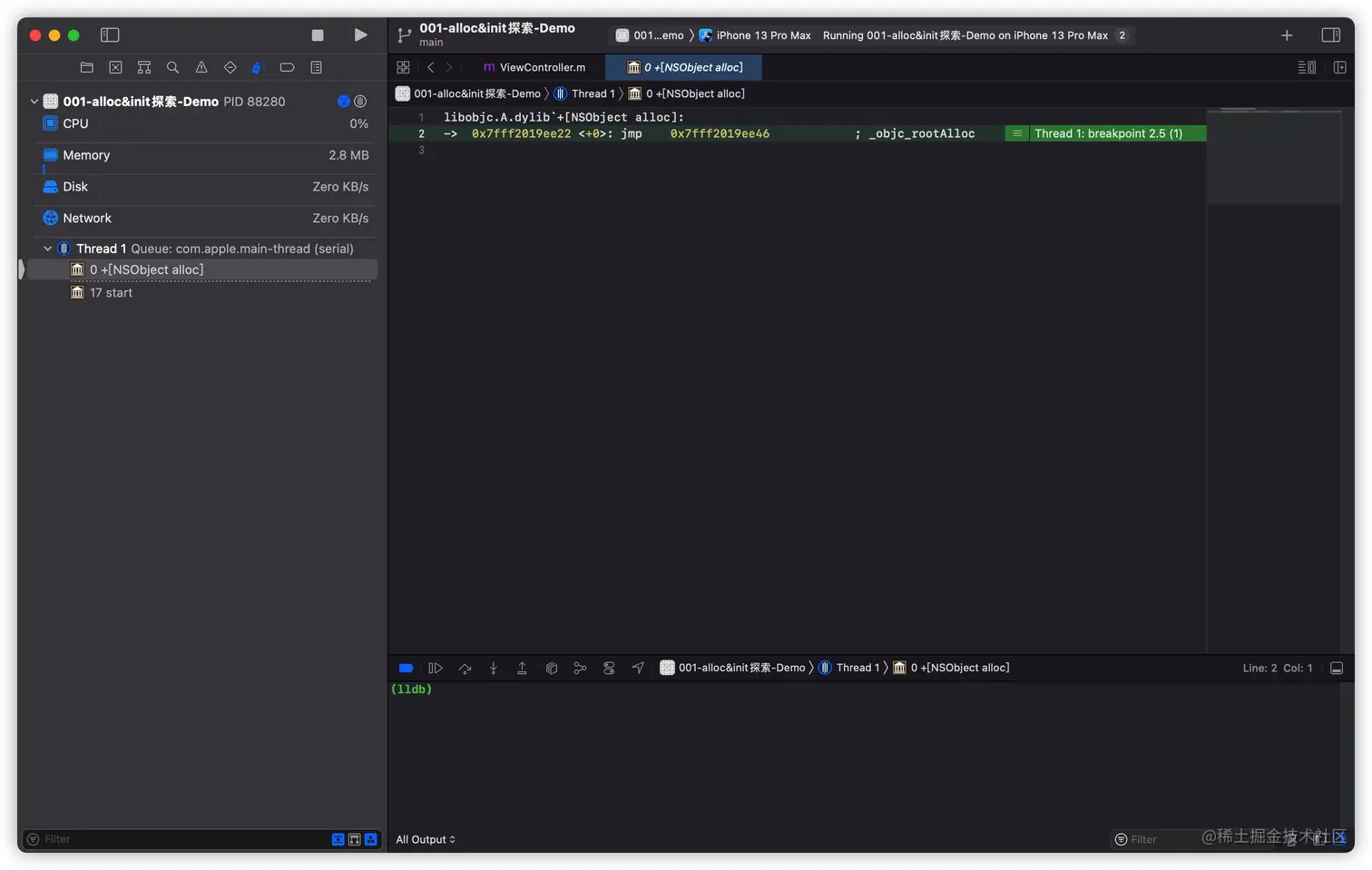Click Continue program execution button
This screenshot has height=870, width=1372.
tap(436, 668)
